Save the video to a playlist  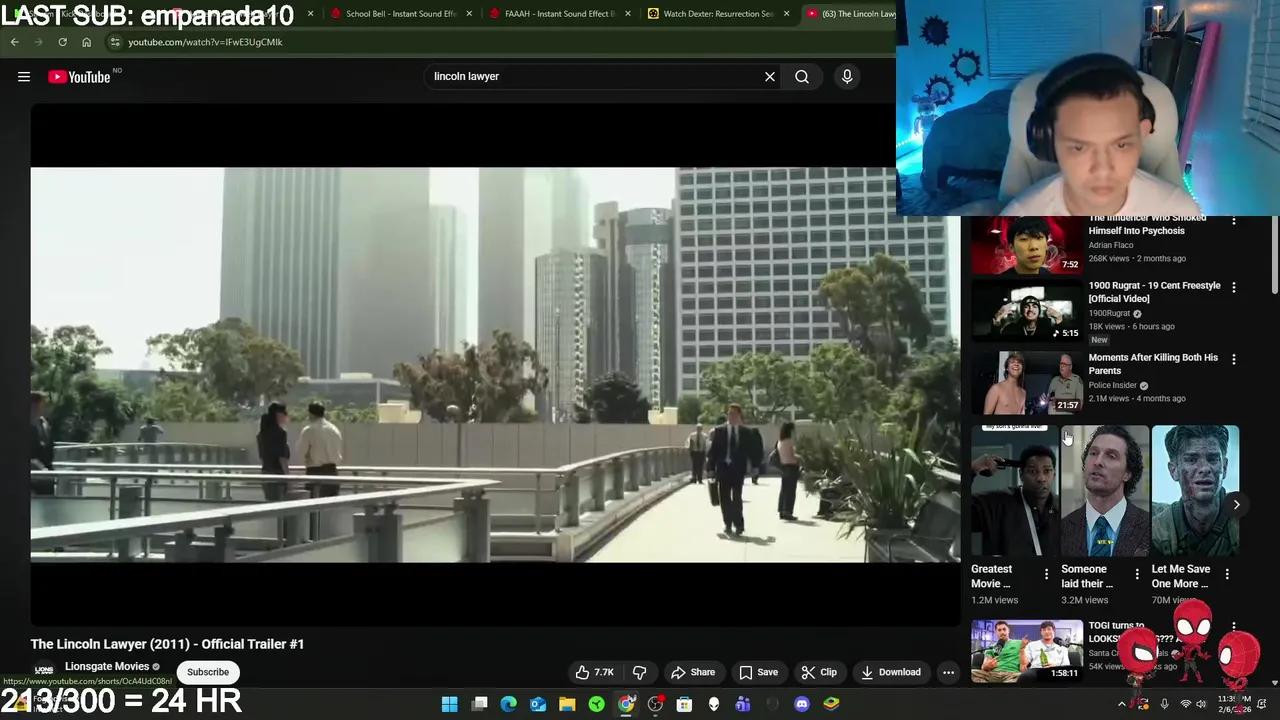tap(758, 672)
